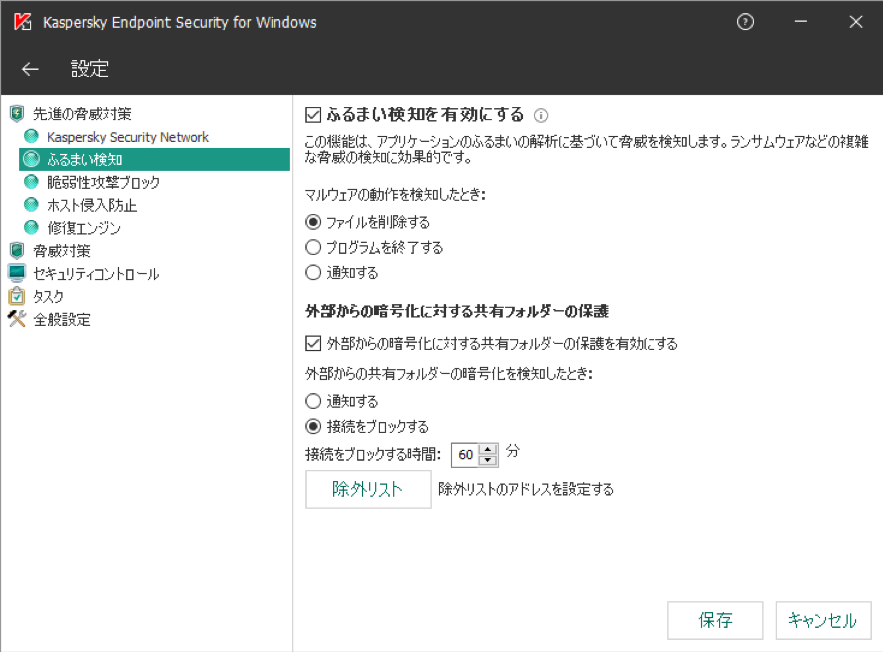
Task: Select the プログラムを終了する radio option
Action: [313, 247]
